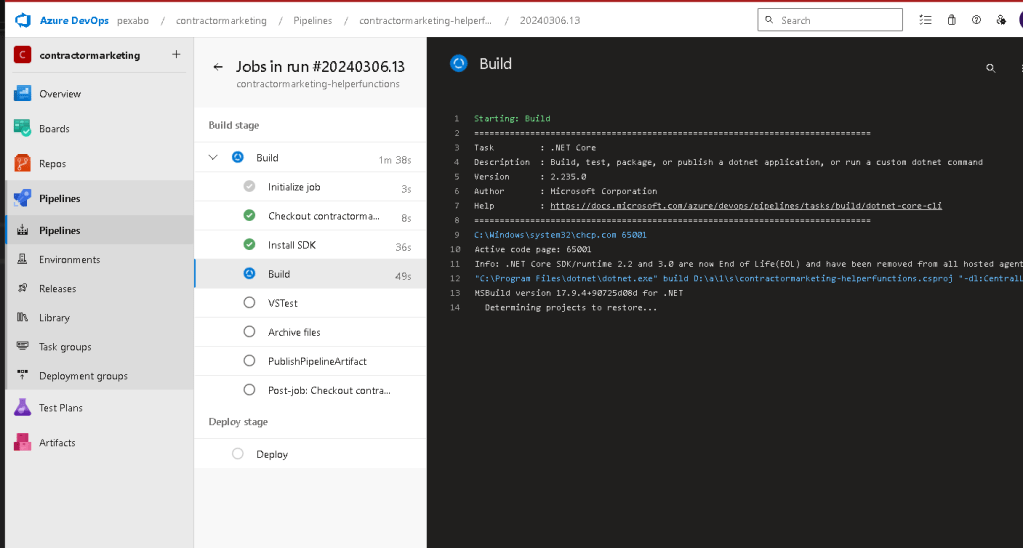Click the Initialize job grey check icon

(249, 187)
